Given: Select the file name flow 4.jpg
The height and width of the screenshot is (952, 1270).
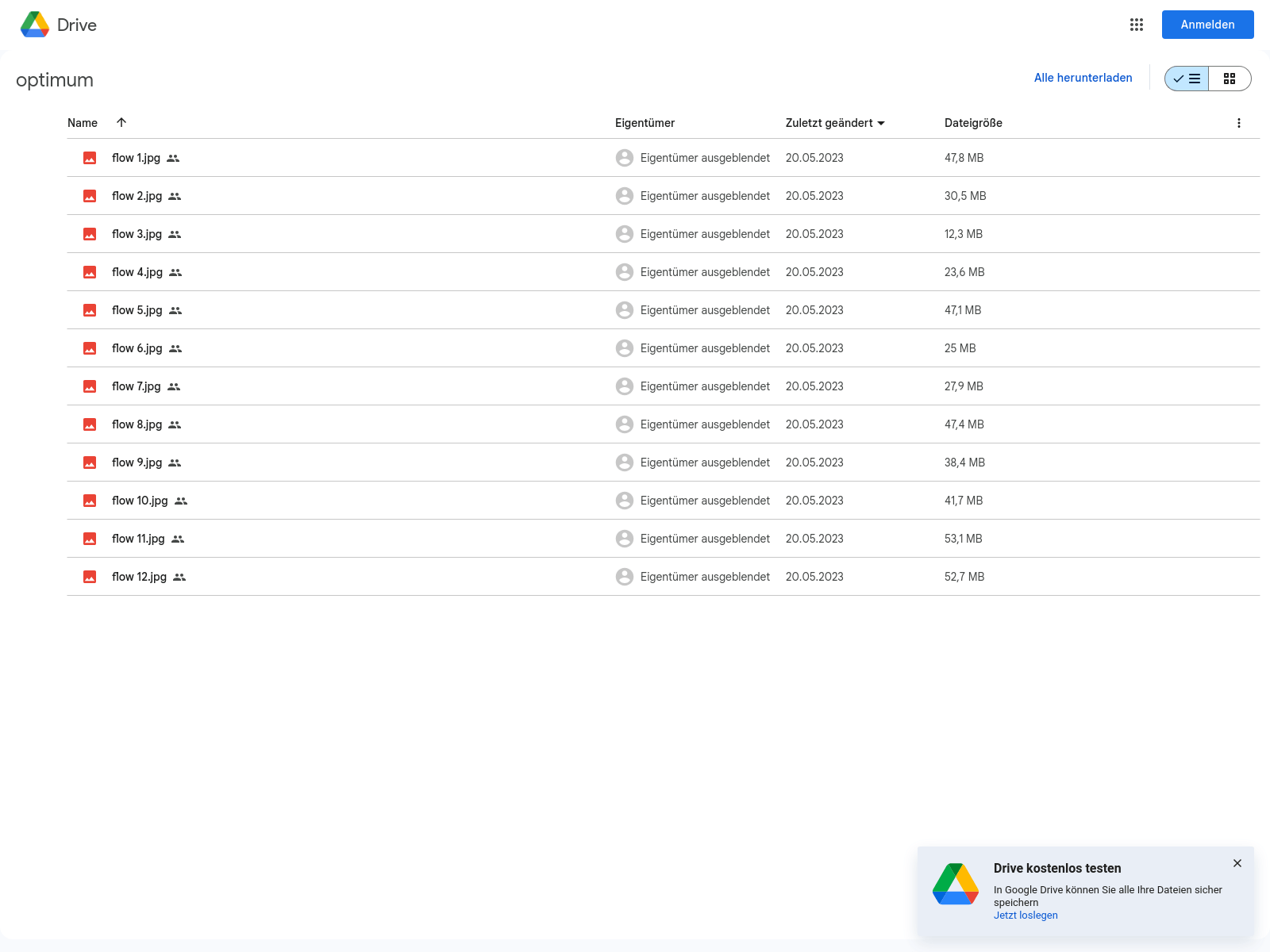Looking at the screenshot, I should click(x=137, y=272).
